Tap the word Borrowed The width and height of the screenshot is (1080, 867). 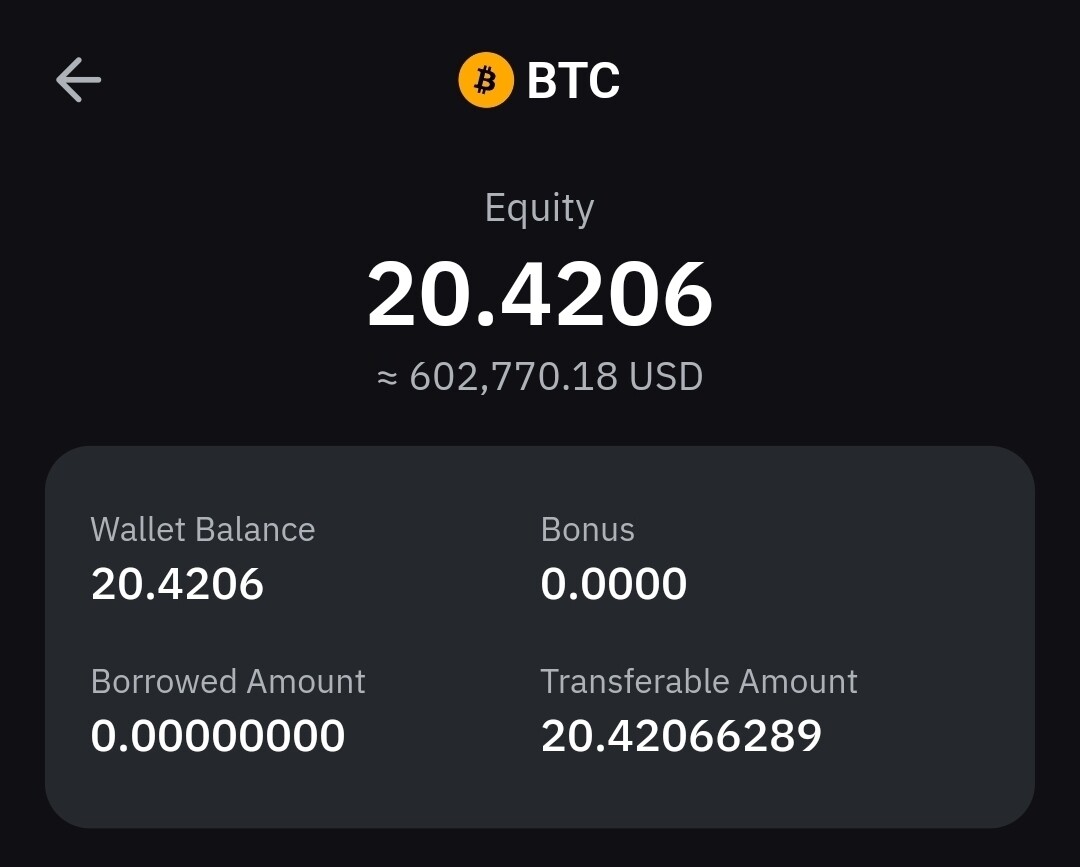(163, 681)
